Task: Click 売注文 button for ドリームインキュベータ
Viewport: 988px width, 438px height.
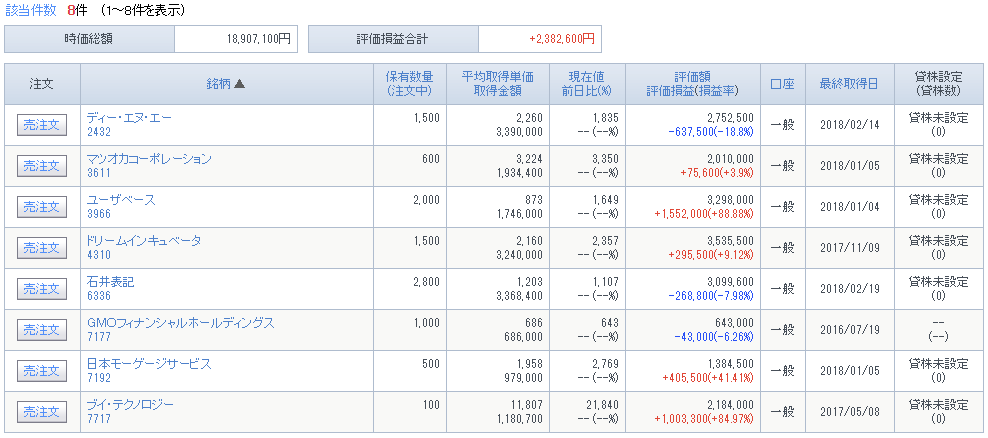Action: (x=42, y=248)
